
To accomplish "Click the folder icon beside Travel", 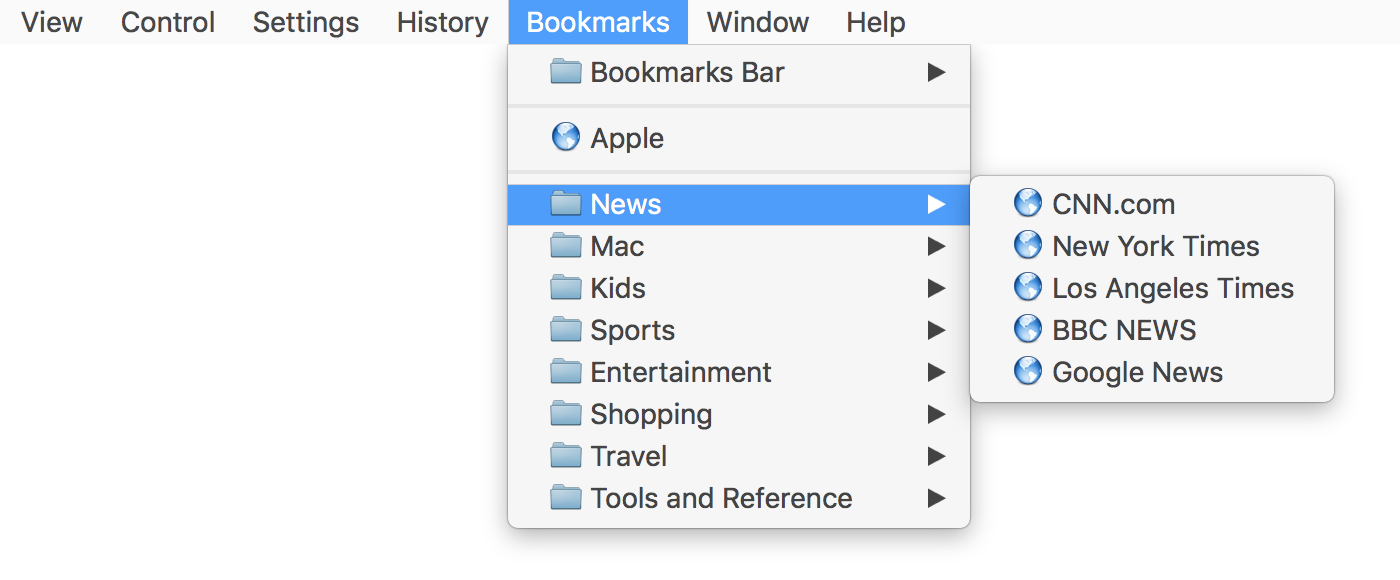I will 566,456.
